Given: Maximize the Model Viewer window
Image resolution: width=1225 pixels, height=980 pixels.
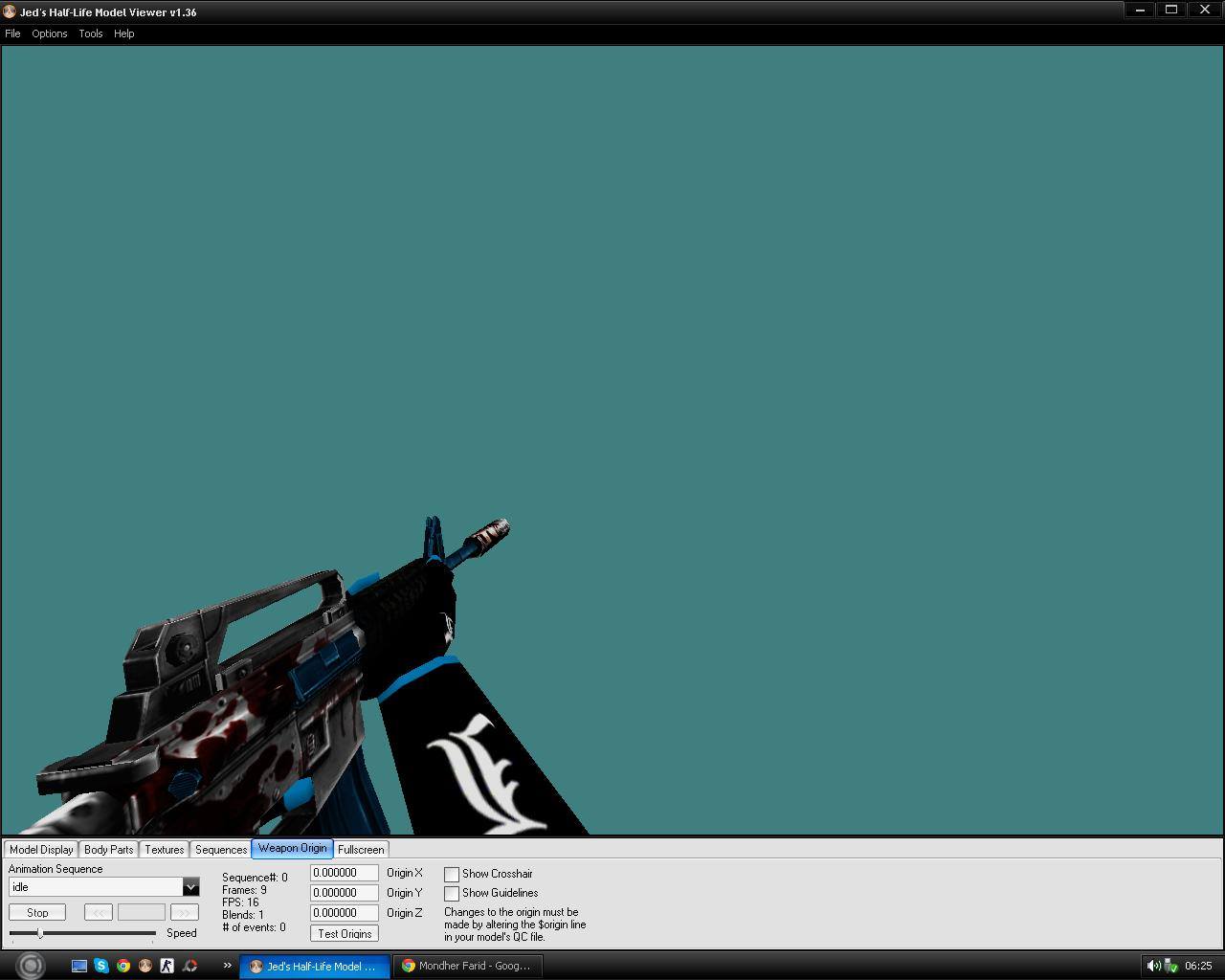Looking at the screenshot, I should point(1171,11).
